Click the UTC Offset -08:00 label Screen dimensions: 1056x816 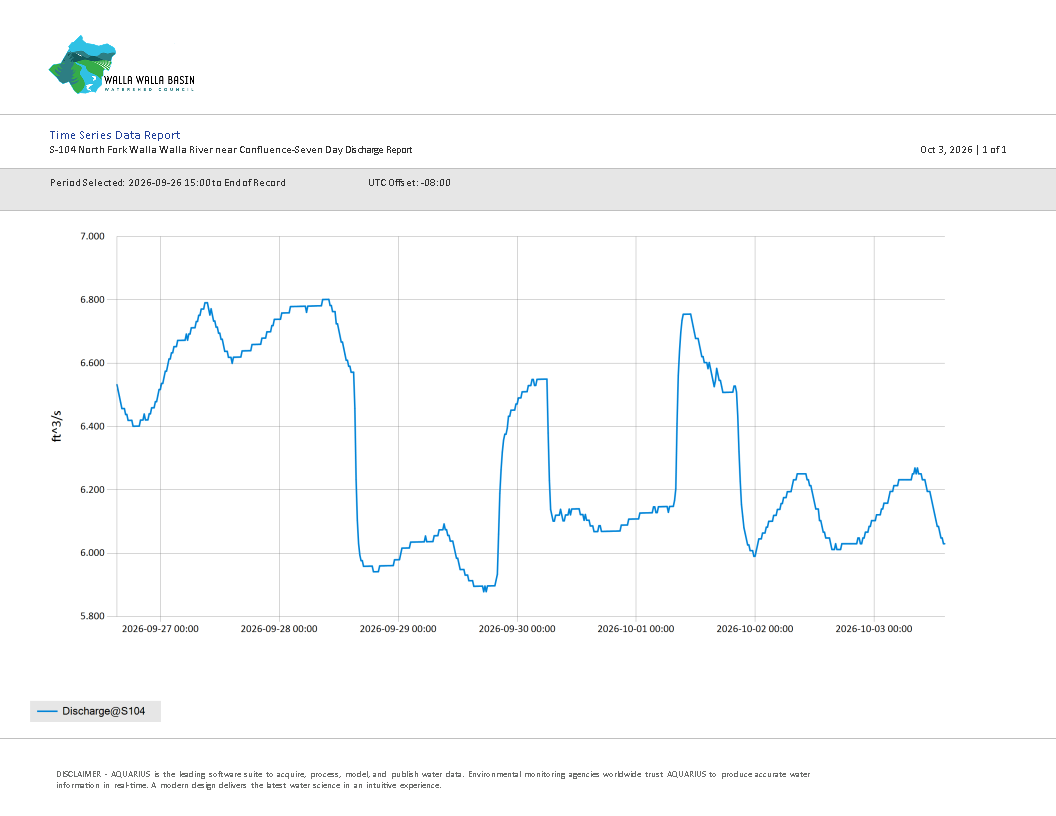pyautogui.click(x=409, y=182)
